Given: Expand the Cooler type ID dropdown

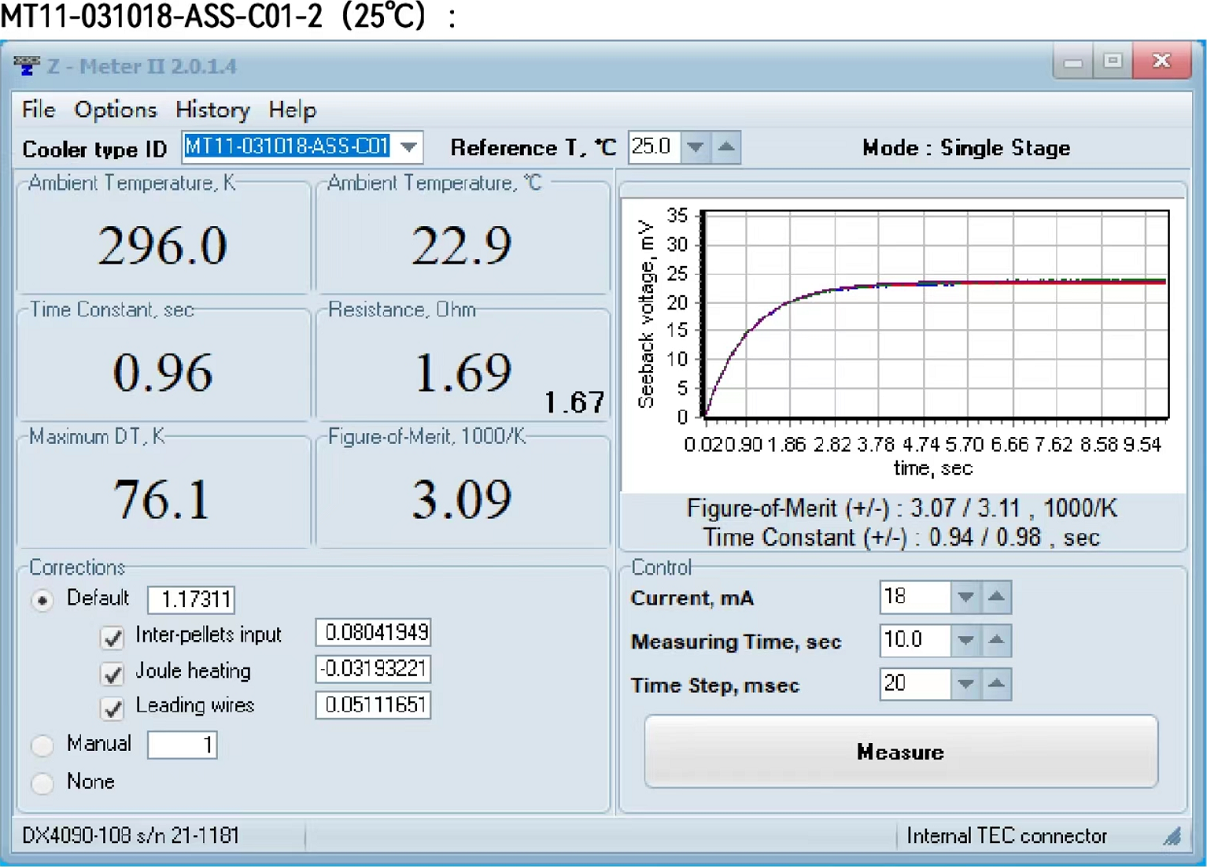Looking at the screenshot, I should pyautogui.click(x=408, y=148).
